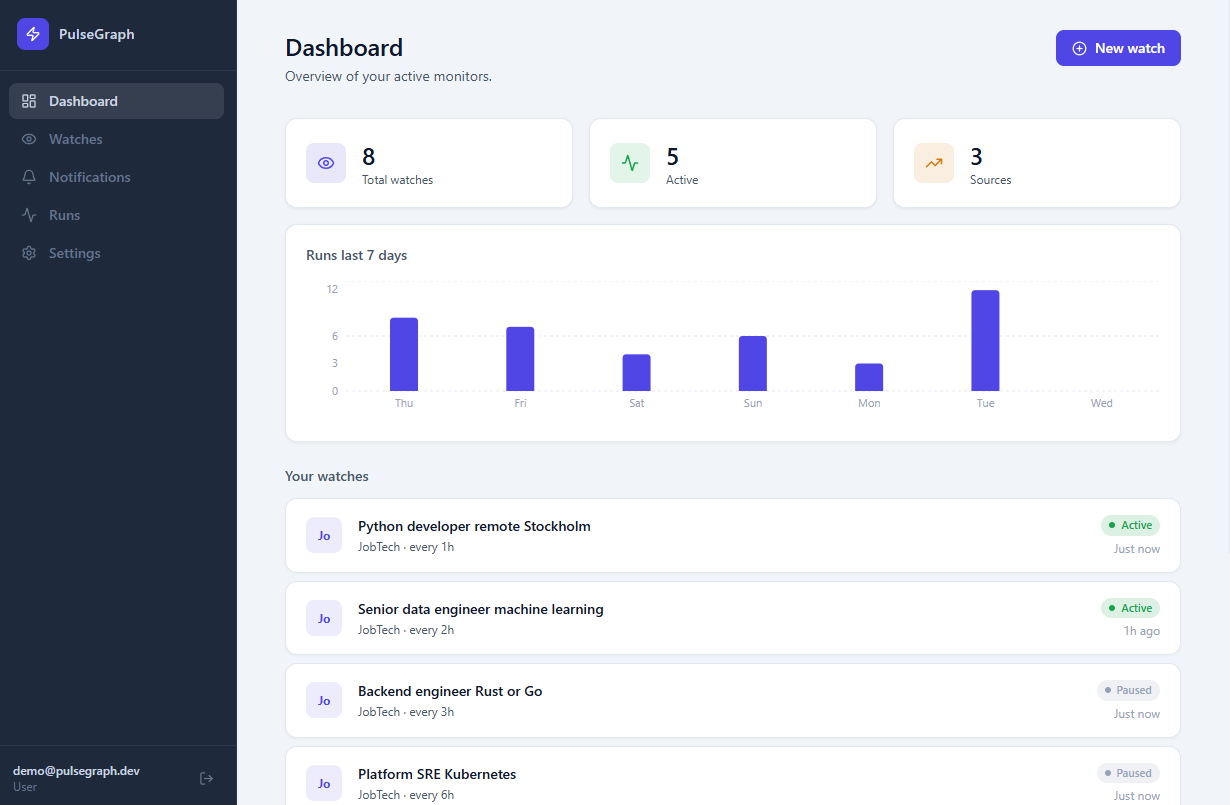Open the Python developer remote Stockholm watch
The height and width of the screenshot is (805, 1230).
click(x=733, y=535)
